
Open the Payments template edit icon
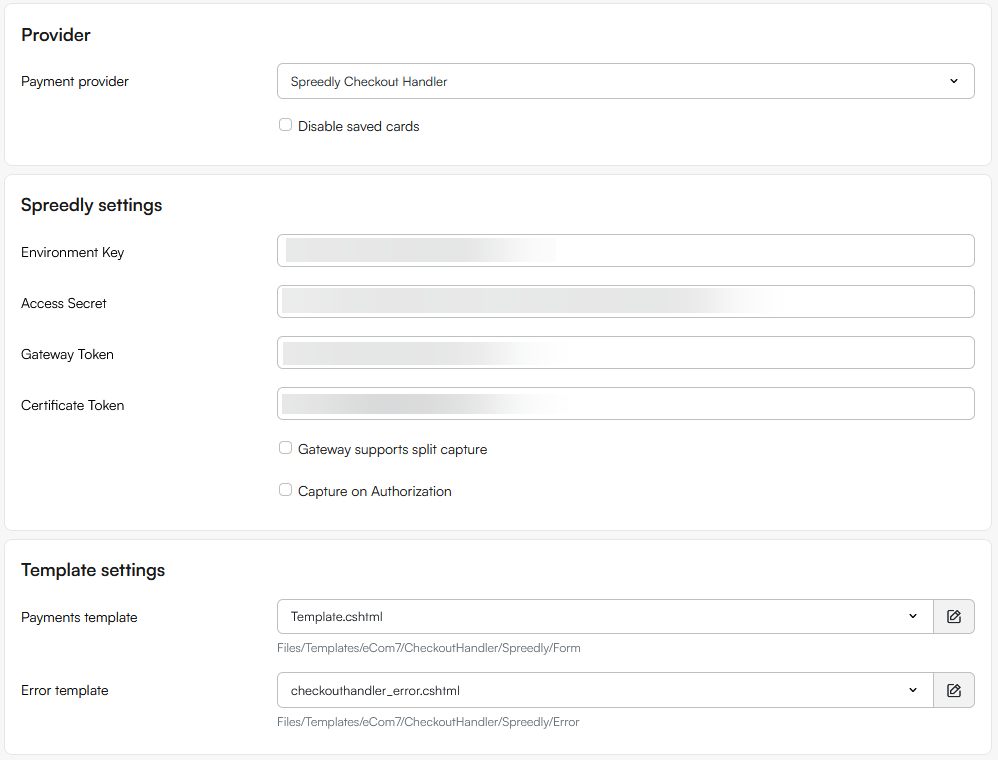click(953, 617)
